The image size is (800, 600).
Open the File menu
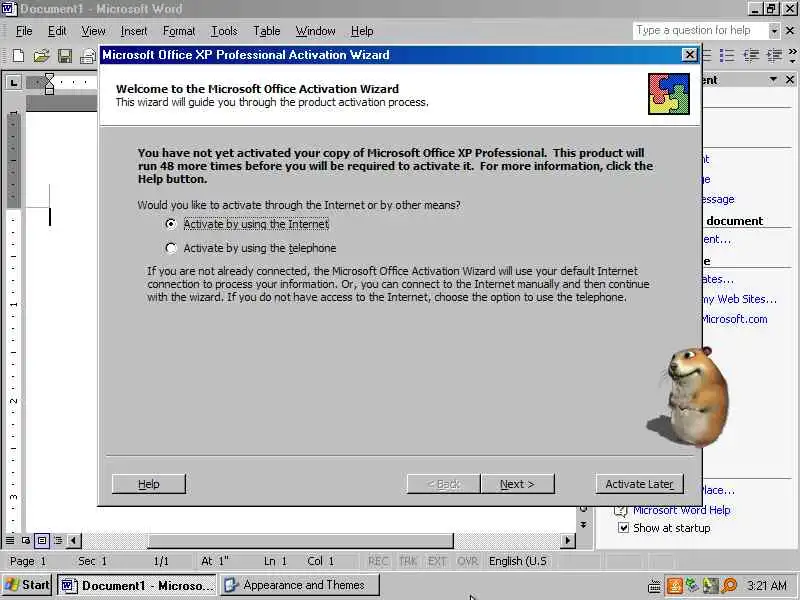(x=24, y=31)
